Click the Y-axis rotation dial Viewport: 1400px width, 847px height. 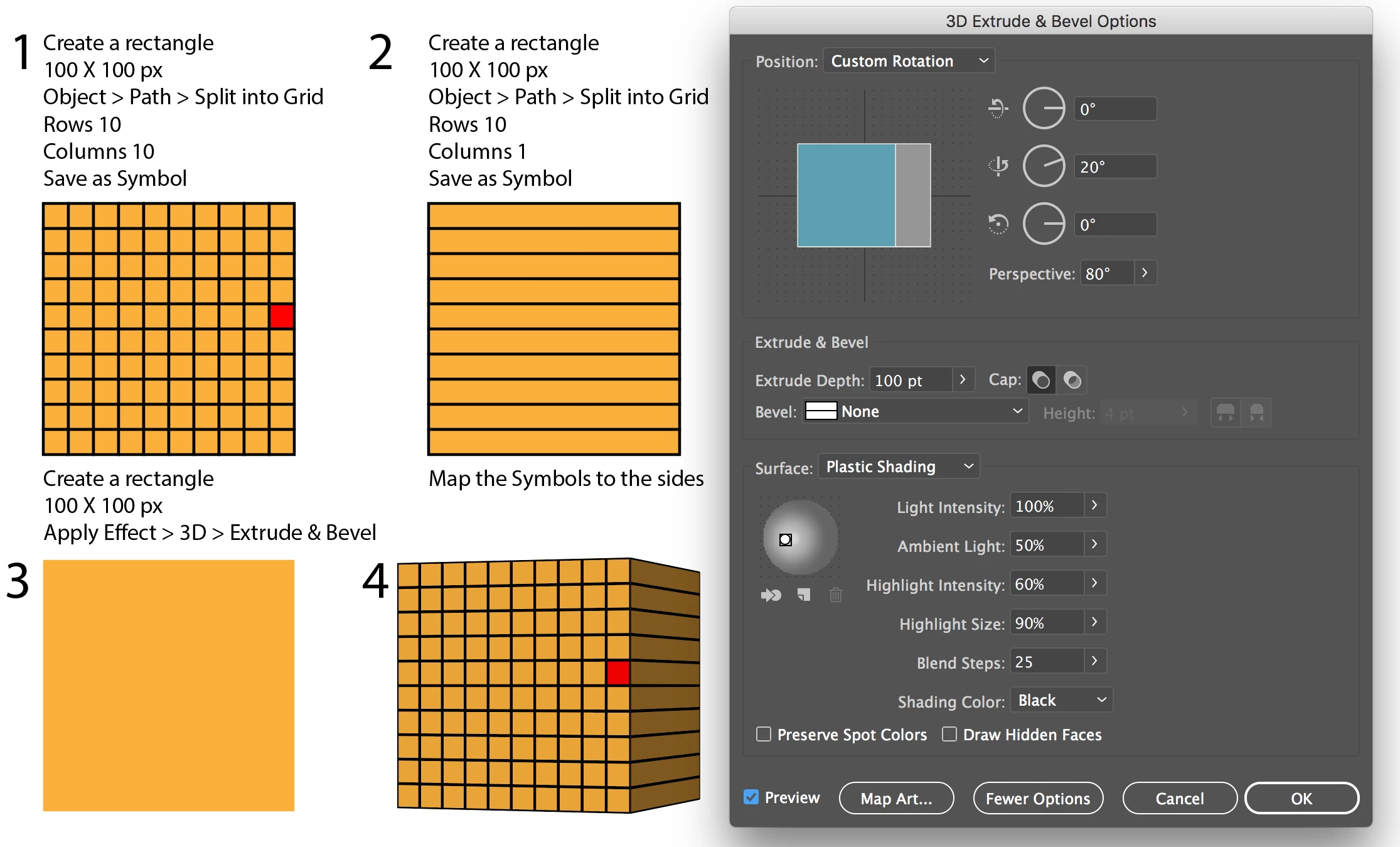tap(1044, 166)
